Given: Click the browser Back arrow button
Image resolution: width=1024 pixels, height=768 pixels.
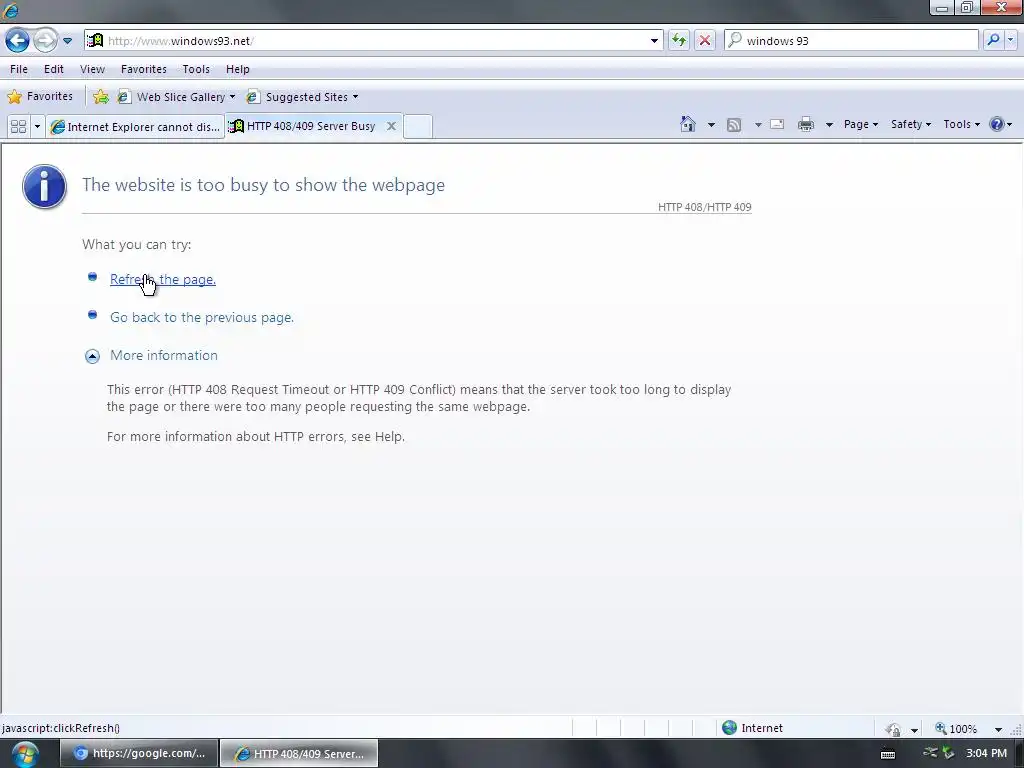Looking at the screenshot, I should pyautogui.click(x=18, y=40).
